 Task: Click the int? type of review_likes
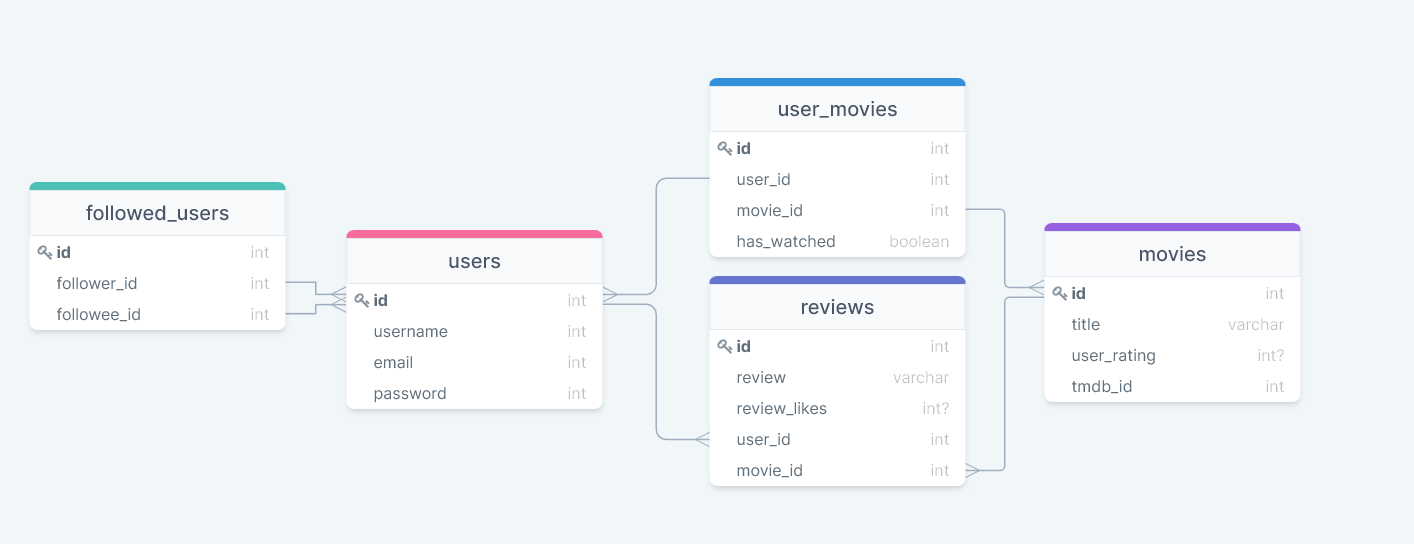[x=936, y=409]
